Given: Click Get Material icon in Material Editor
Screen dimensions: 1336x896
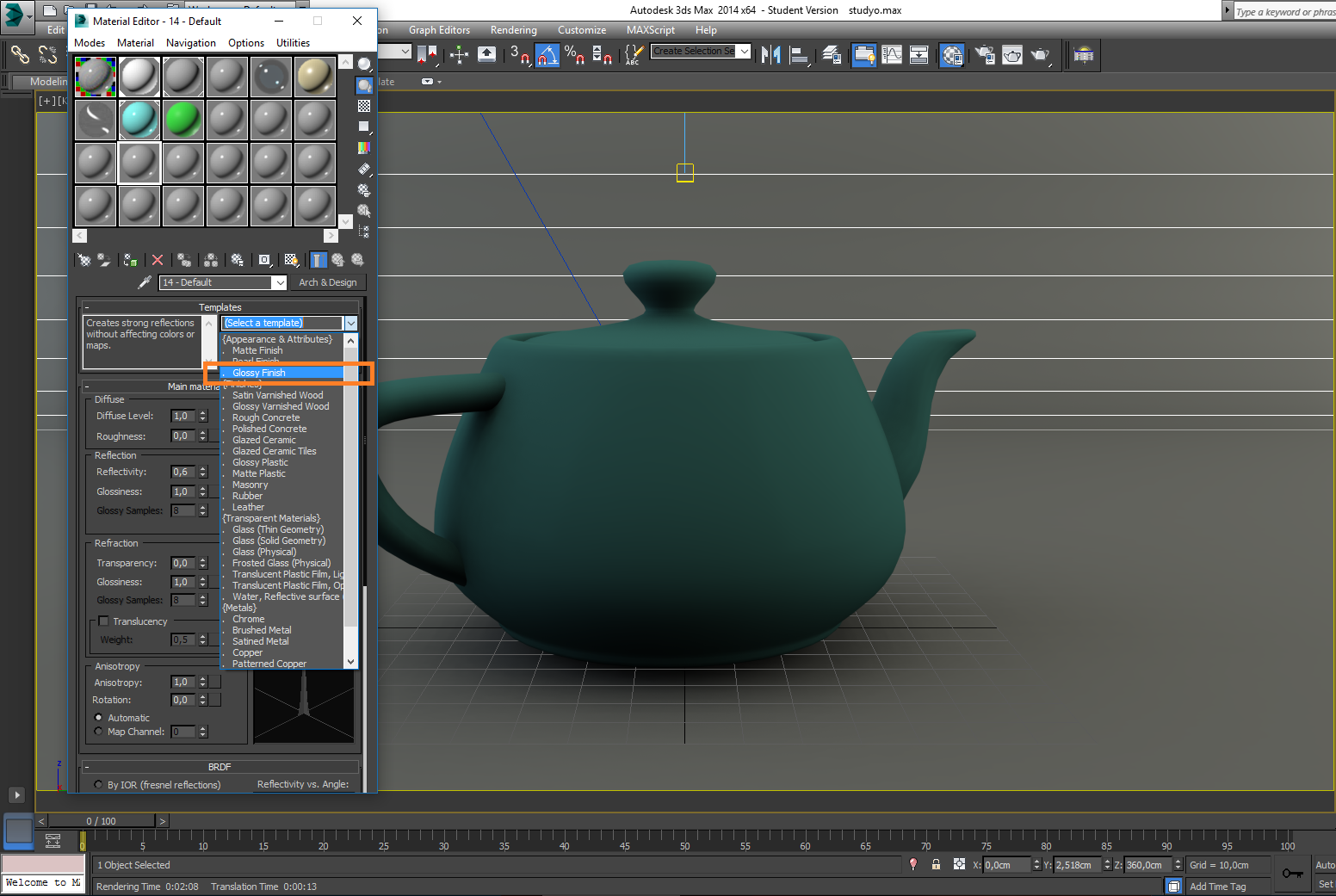Looking at the screenshot, I should pyautogui.click(x=84, y=259).
